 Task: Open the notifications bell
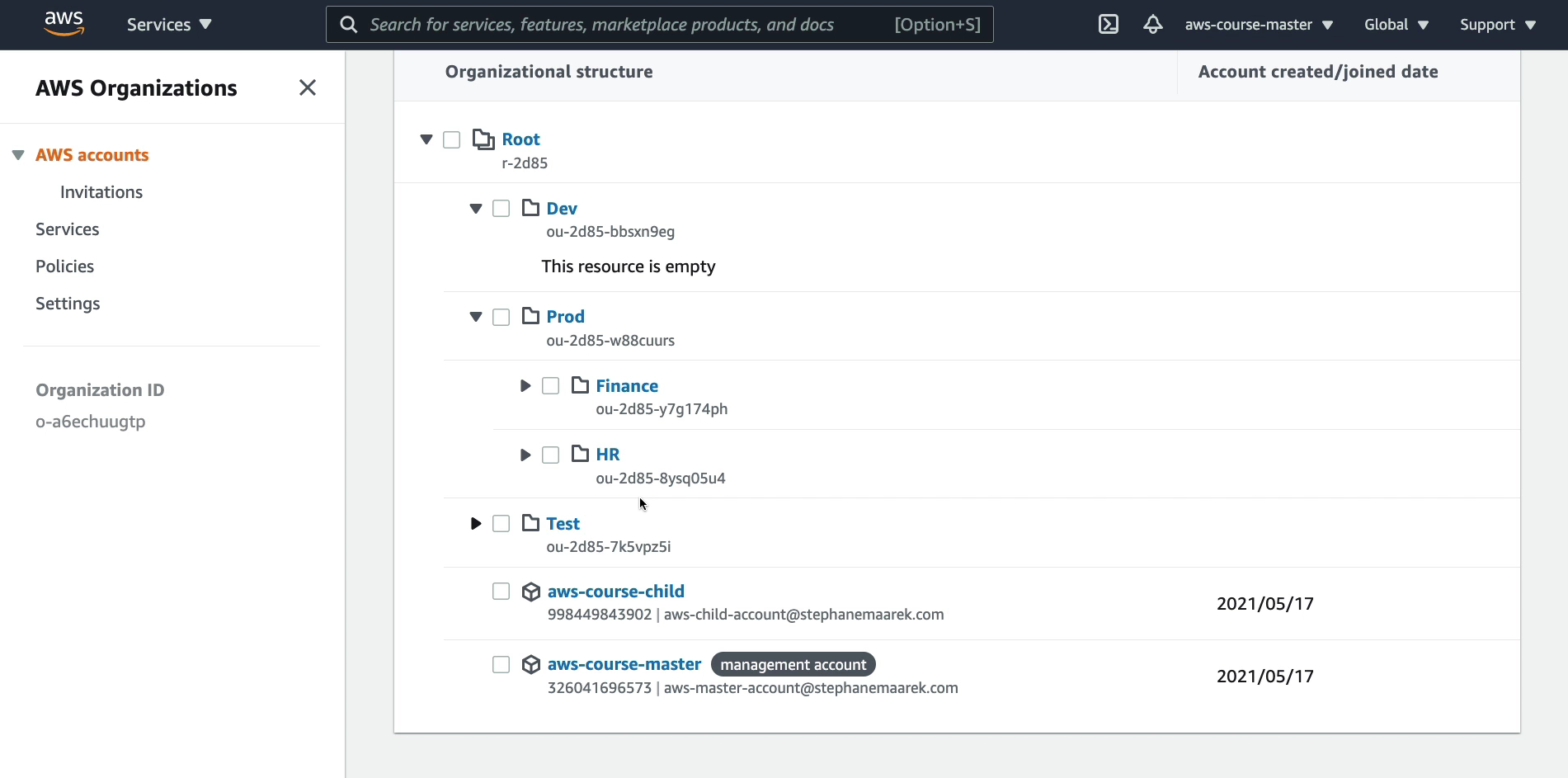coord(1152,25)
